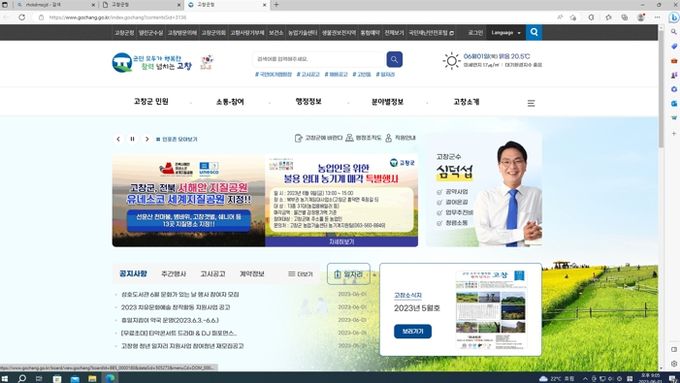Screen dimensions: 680x383
Task: Open Edge from the taskbar
Action: tap(110, 378)
